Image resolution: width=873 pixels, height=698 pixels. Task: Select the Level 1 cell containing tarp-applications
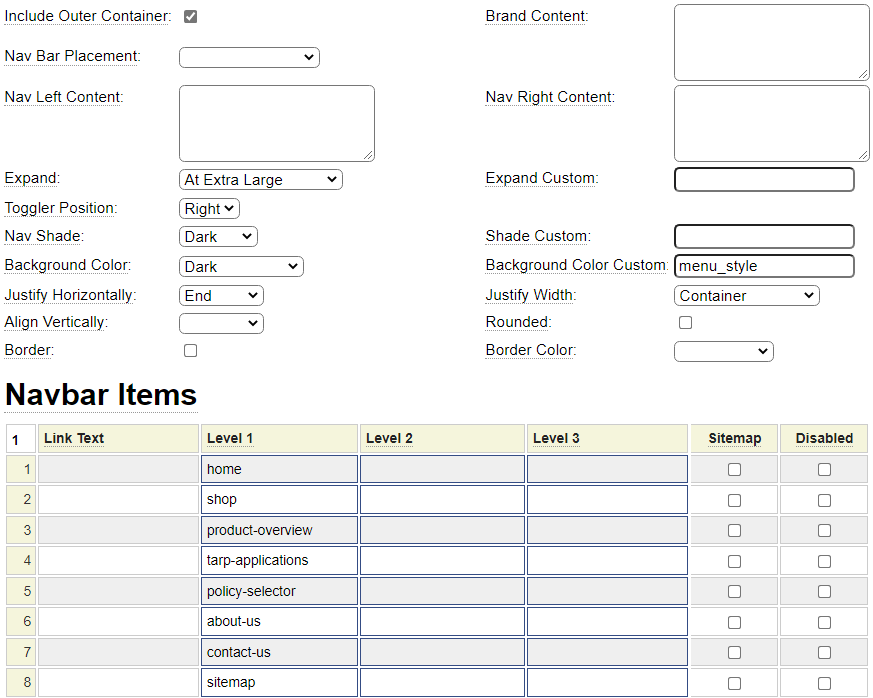pyautogui.click(x=280, y=561)
